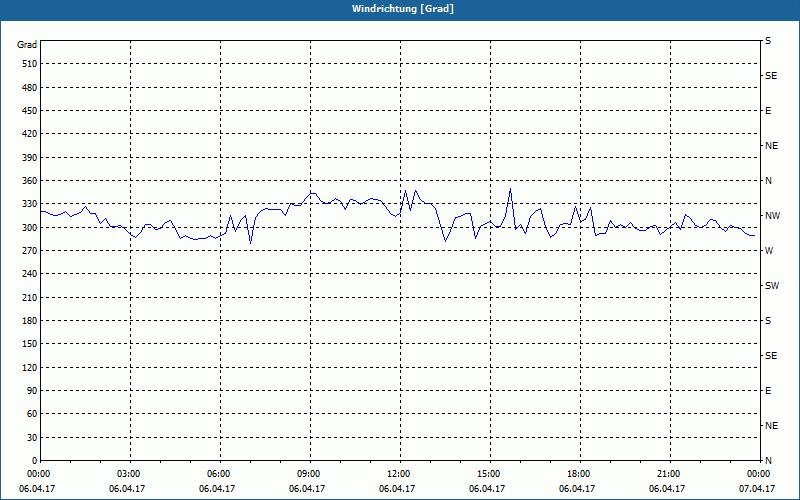
Task: Click the 300 y-axis value
Action: [30, 227]
